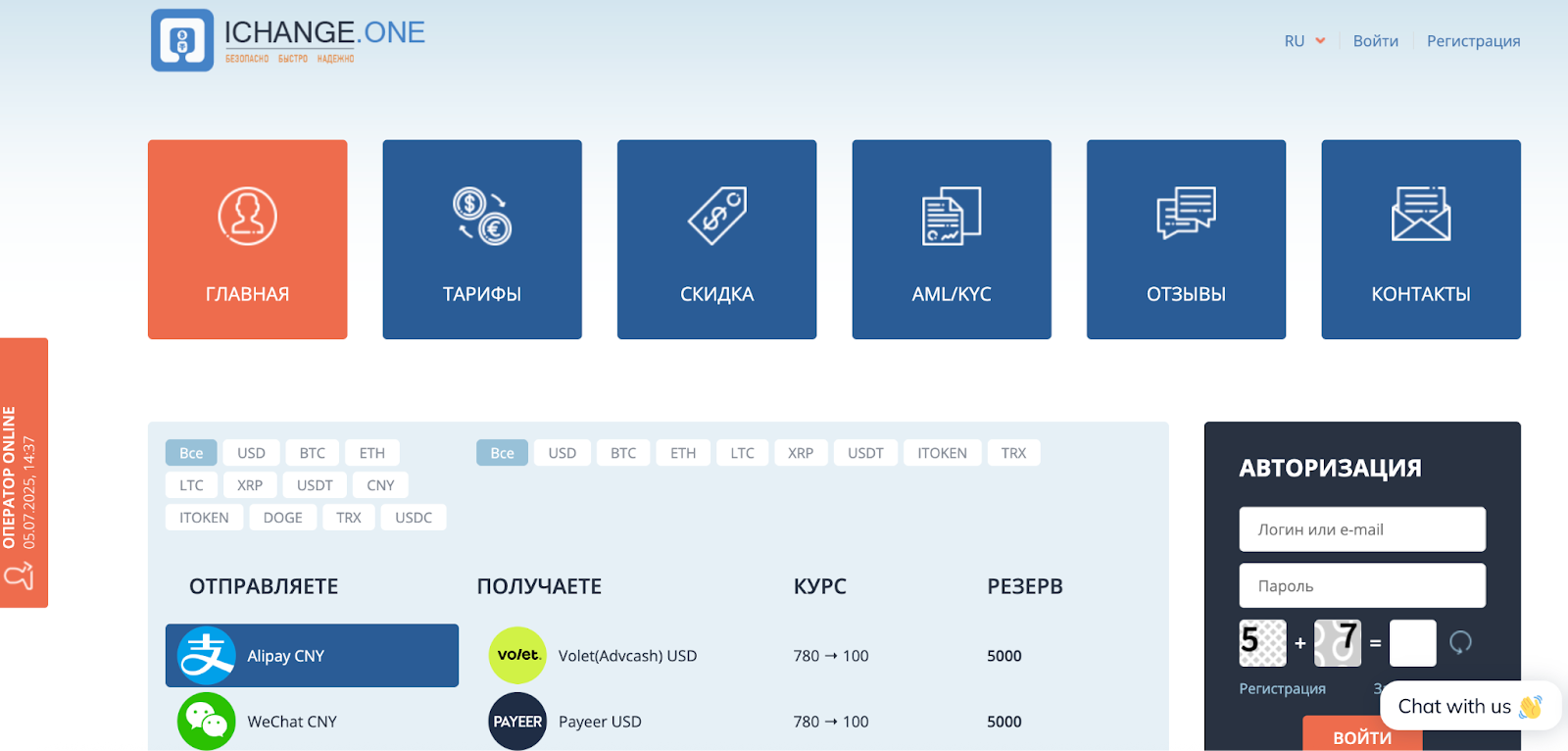The width and height of the screenshot is (1568, 751).
Task: Open the ОТЗЫВЫ reviews tile
Action: (1186, 239)
